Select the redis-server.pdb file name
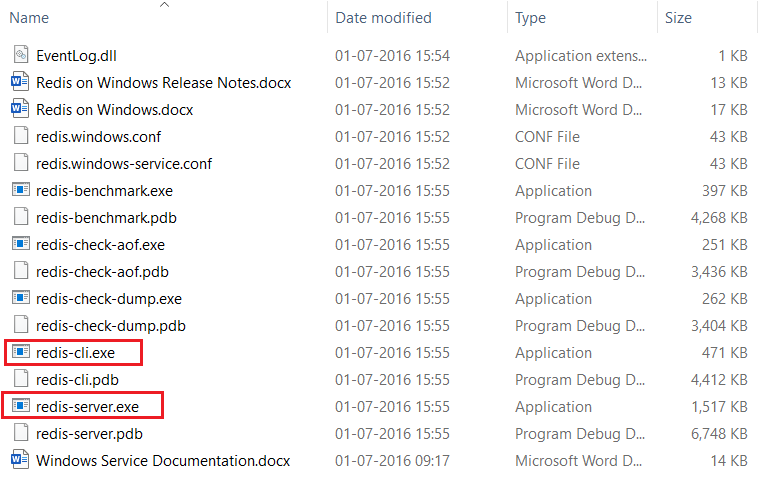This screenshot has height=492, width=759. pos(90,434)
